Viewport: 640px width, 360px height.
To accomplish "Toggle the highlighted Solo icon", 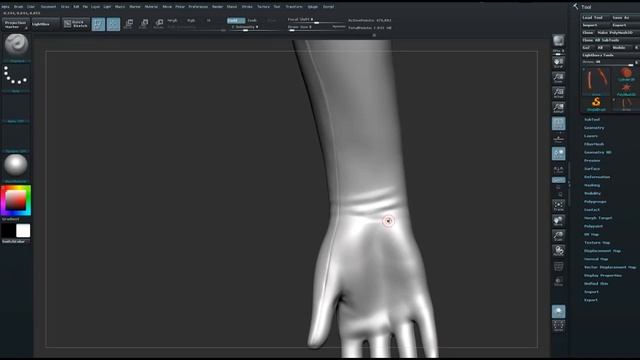I will click(558, 311).
